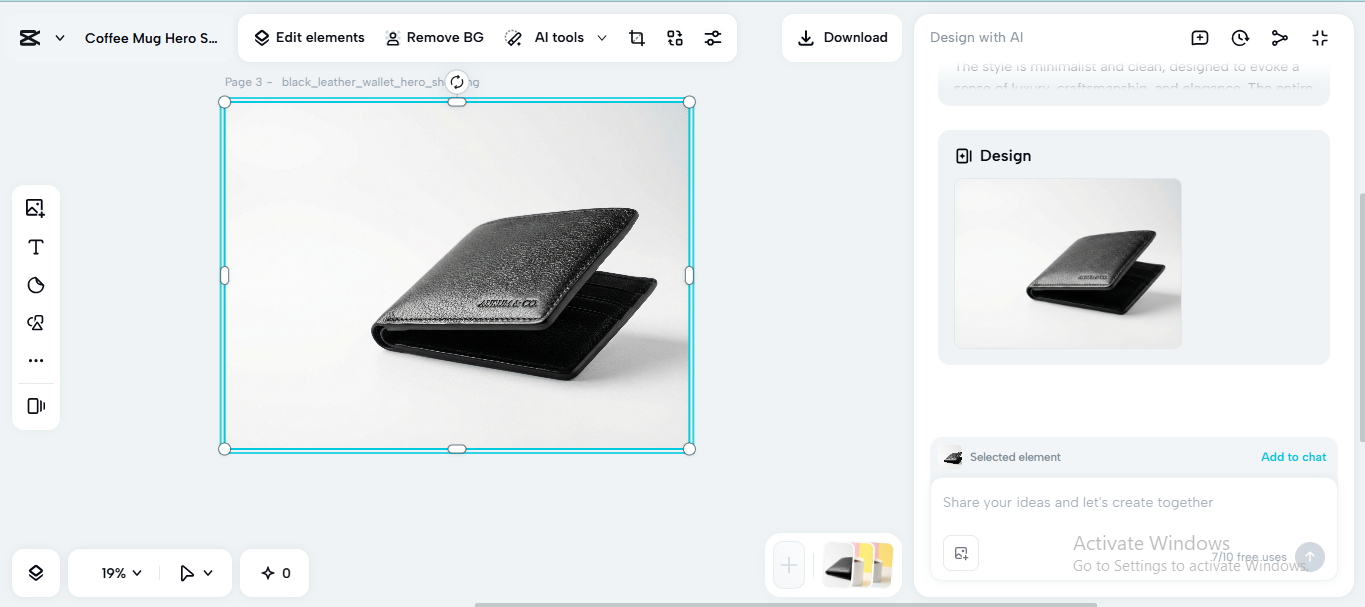Click Remove BG button
The width and height of the screenshot is (1365, 607).
click(x=435, y=38)
